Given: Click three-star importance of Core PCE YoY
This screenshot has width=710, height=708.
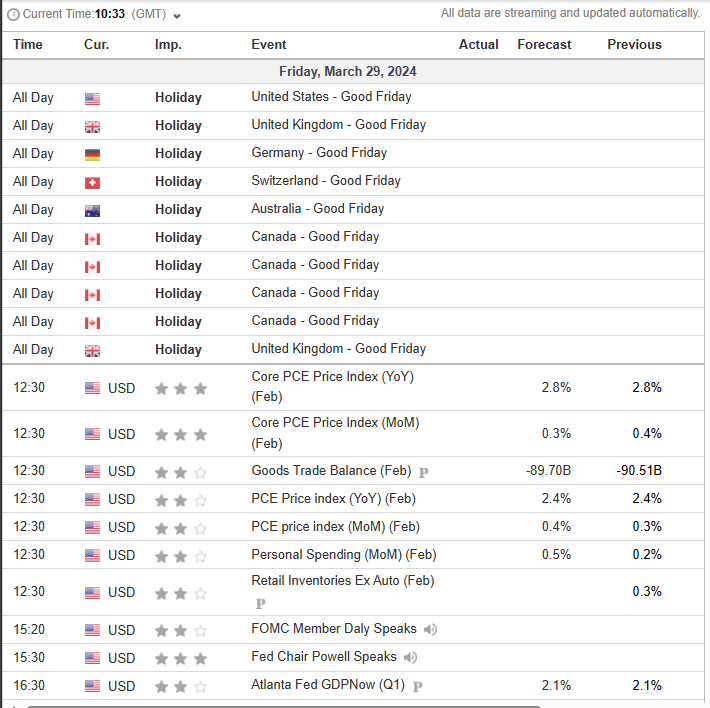Looking at the screenshot, I should (180, 388).
